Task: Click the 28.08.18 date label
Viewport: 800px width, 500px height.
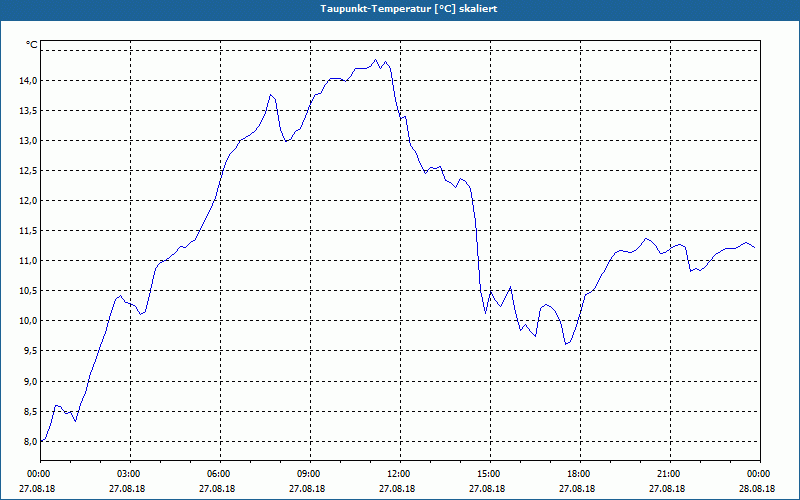Action: [757, 489]
